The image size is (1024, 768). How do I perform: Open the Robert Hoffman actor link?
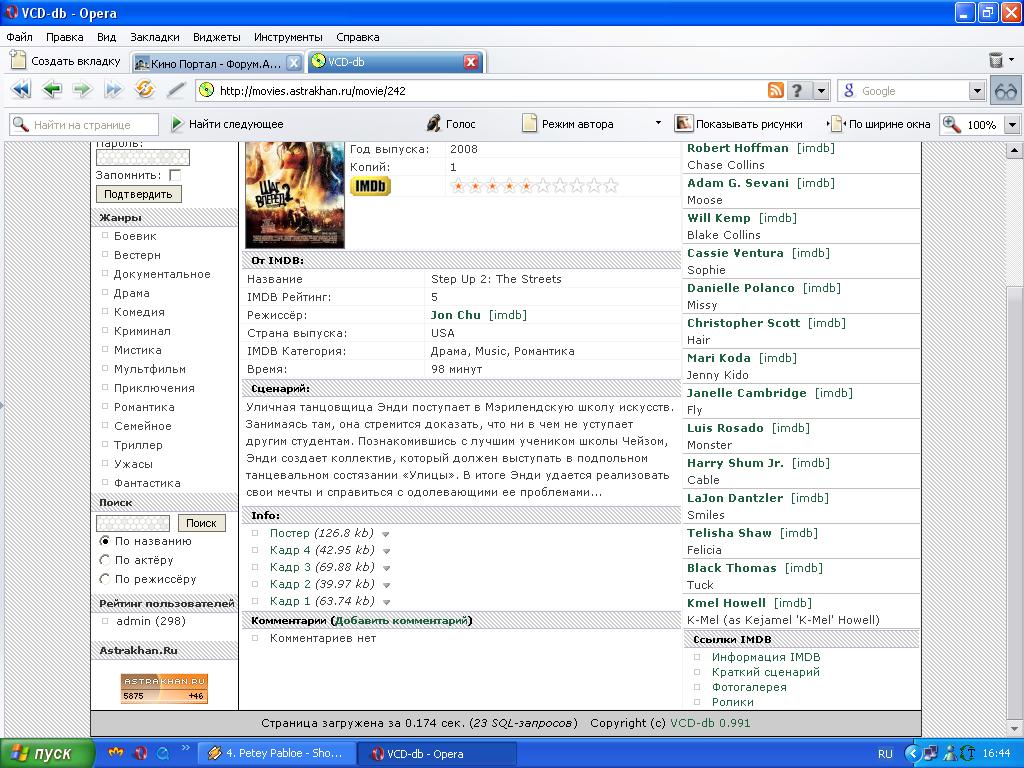(x=737, y=148)
